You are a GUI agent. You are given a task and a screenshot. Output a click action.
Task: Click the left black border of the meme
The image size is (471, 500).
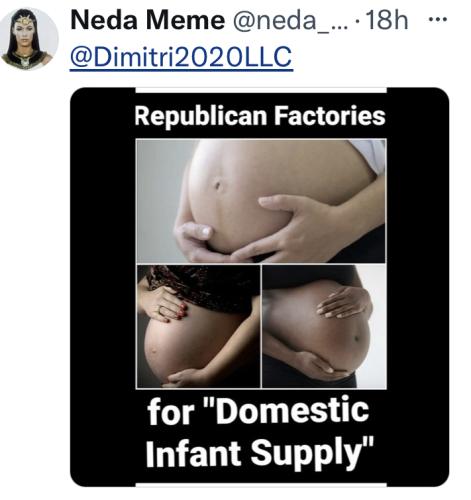point(103,287)
